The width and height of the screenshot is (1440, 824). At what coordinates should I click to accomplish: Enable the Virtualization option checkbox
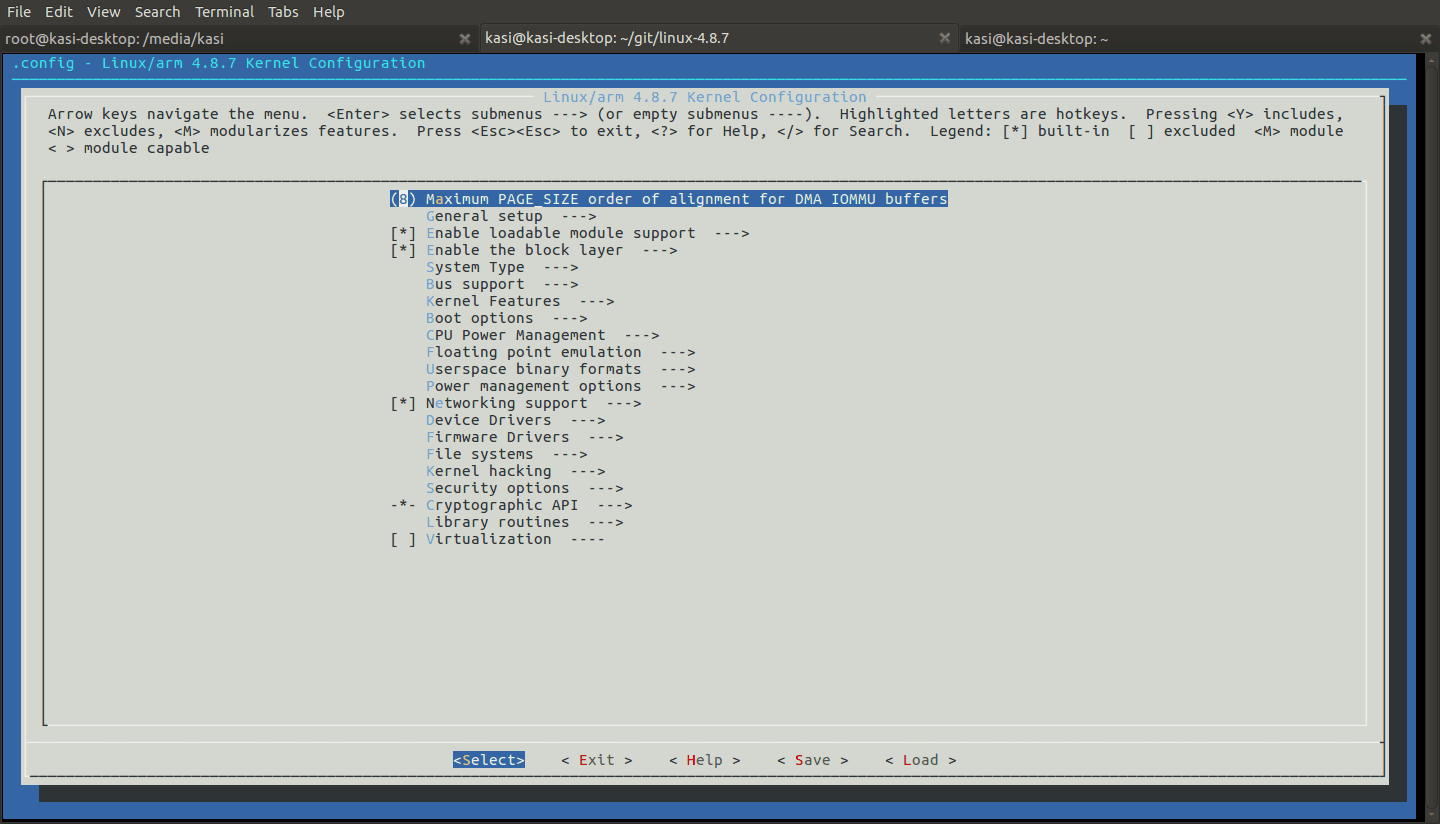[x=403, y=539]
